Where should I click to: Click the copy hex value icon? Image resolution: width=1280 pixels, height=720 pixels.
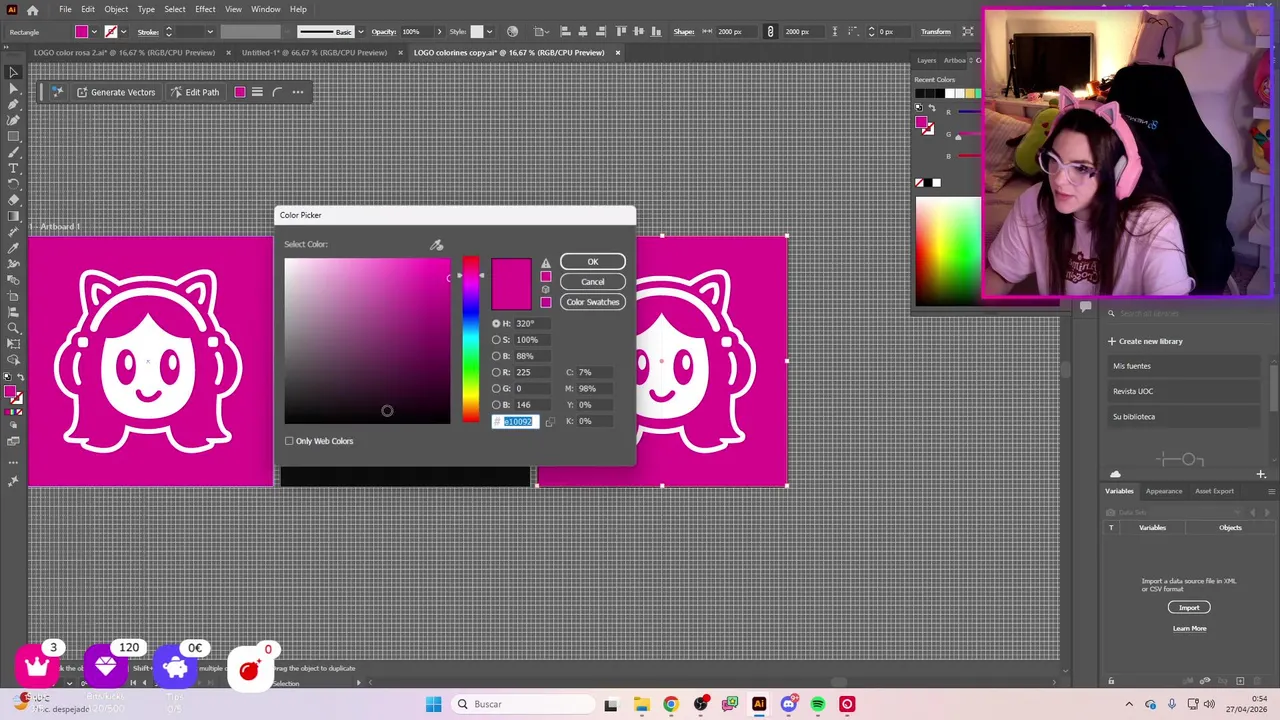coord(549,422)
